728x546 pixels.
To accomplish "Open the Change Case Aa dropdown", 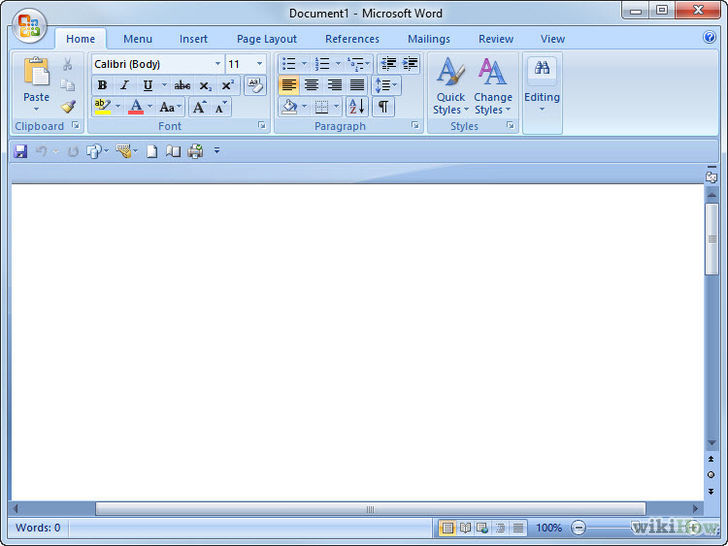I will 170,107.
